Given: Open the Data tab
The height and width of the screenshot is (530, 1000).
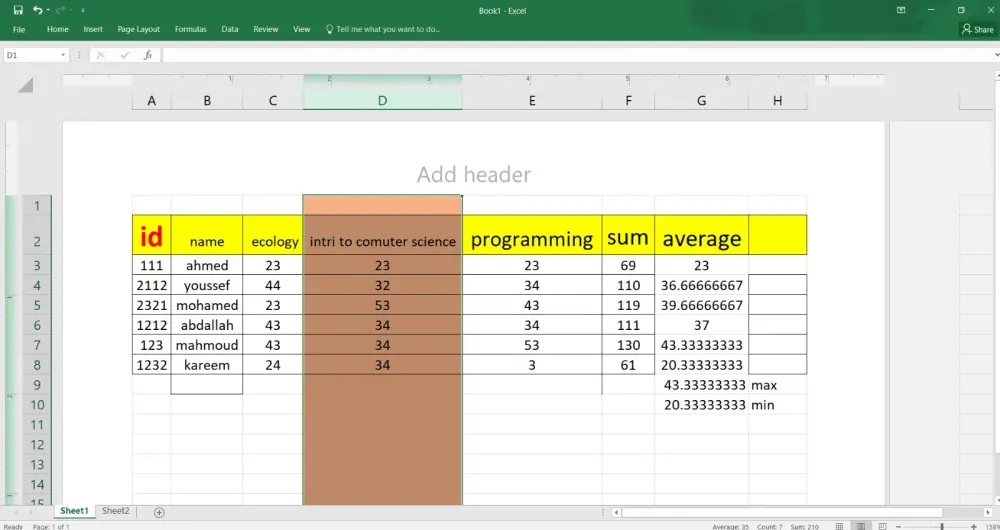Looking at the screenshot, I should click(x=230, y=29).
